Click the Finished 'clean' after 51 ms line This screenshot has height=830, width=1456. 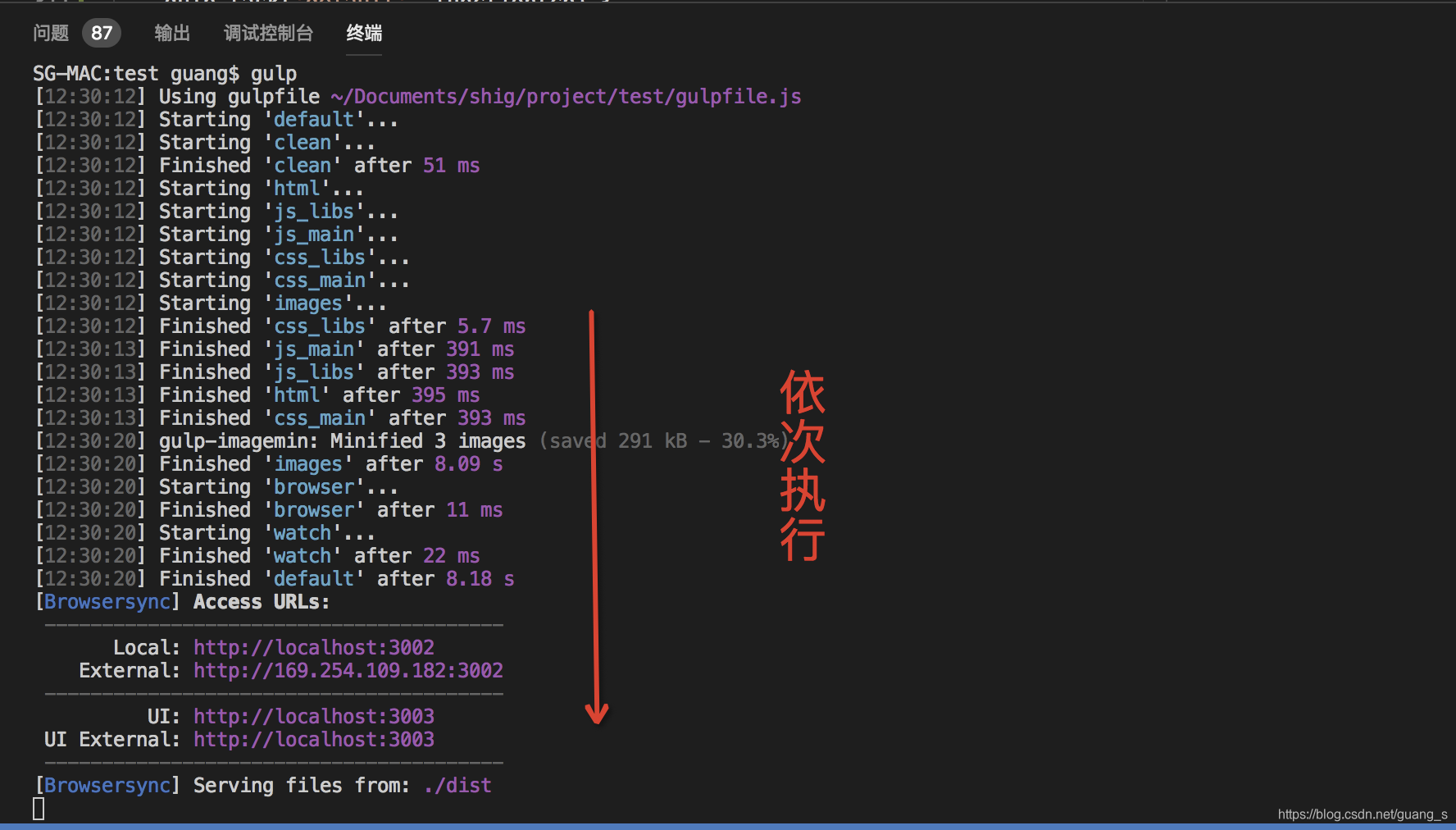tap(257, 166)
